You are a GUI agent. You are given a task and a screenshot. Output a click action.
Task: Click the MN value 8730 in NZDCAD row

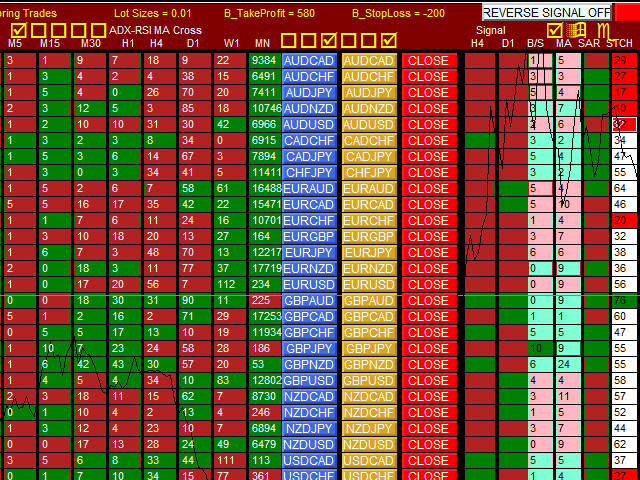(264, 396)
